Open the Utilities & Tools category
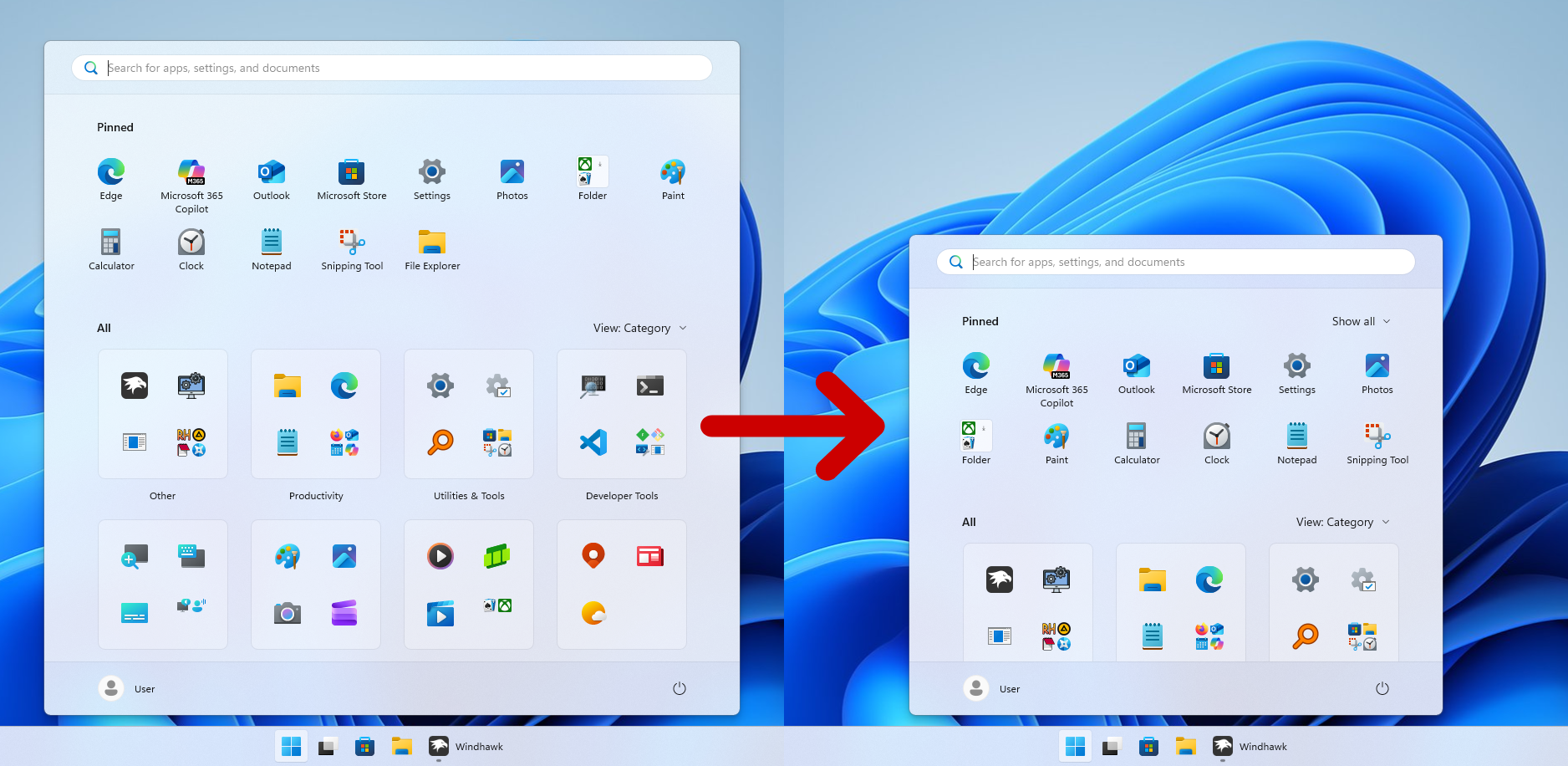This screenshot has width=1568, height=766. 468,414
